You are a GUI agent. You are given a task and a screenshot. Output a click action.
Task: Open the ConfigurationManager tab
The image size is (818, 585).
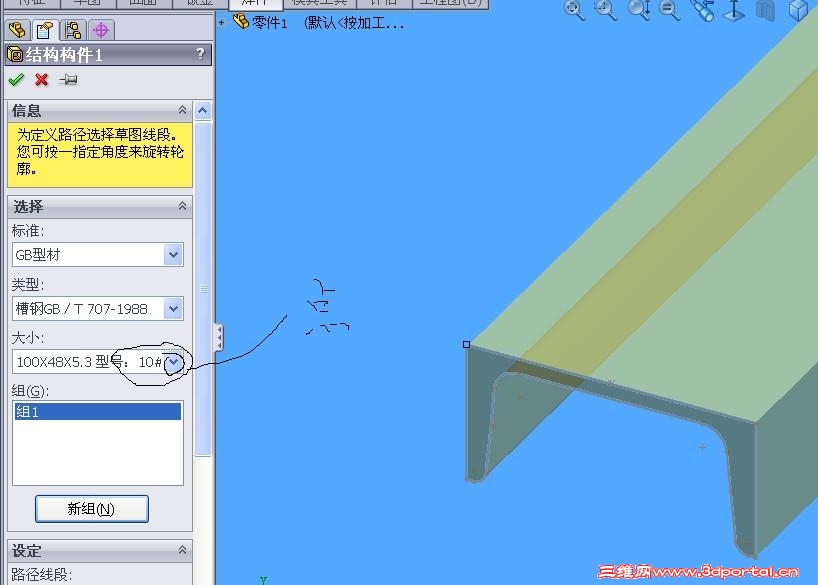[x=73, y=30]
